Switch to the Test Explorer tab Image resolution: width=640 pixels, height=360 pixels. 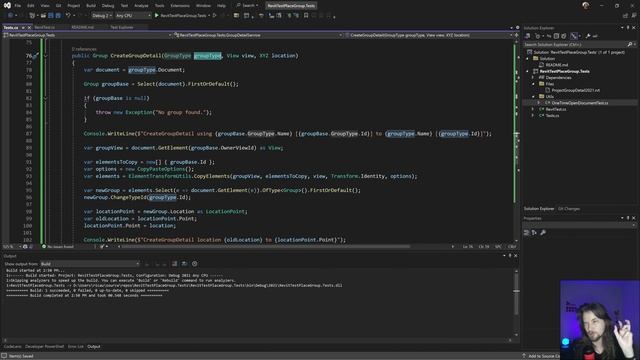point(122,27)
